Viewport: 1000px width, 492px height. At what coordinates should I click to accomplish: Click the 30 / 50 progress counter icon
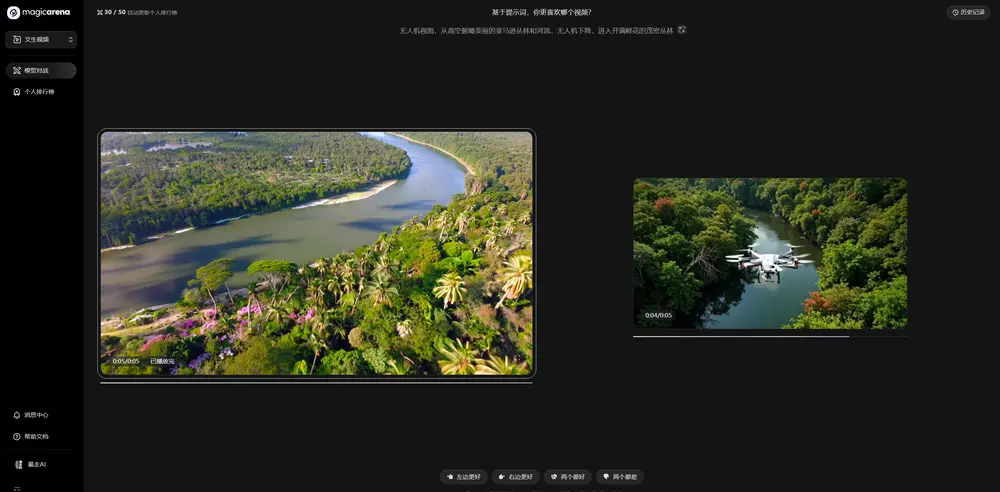(x=100, y=12)
